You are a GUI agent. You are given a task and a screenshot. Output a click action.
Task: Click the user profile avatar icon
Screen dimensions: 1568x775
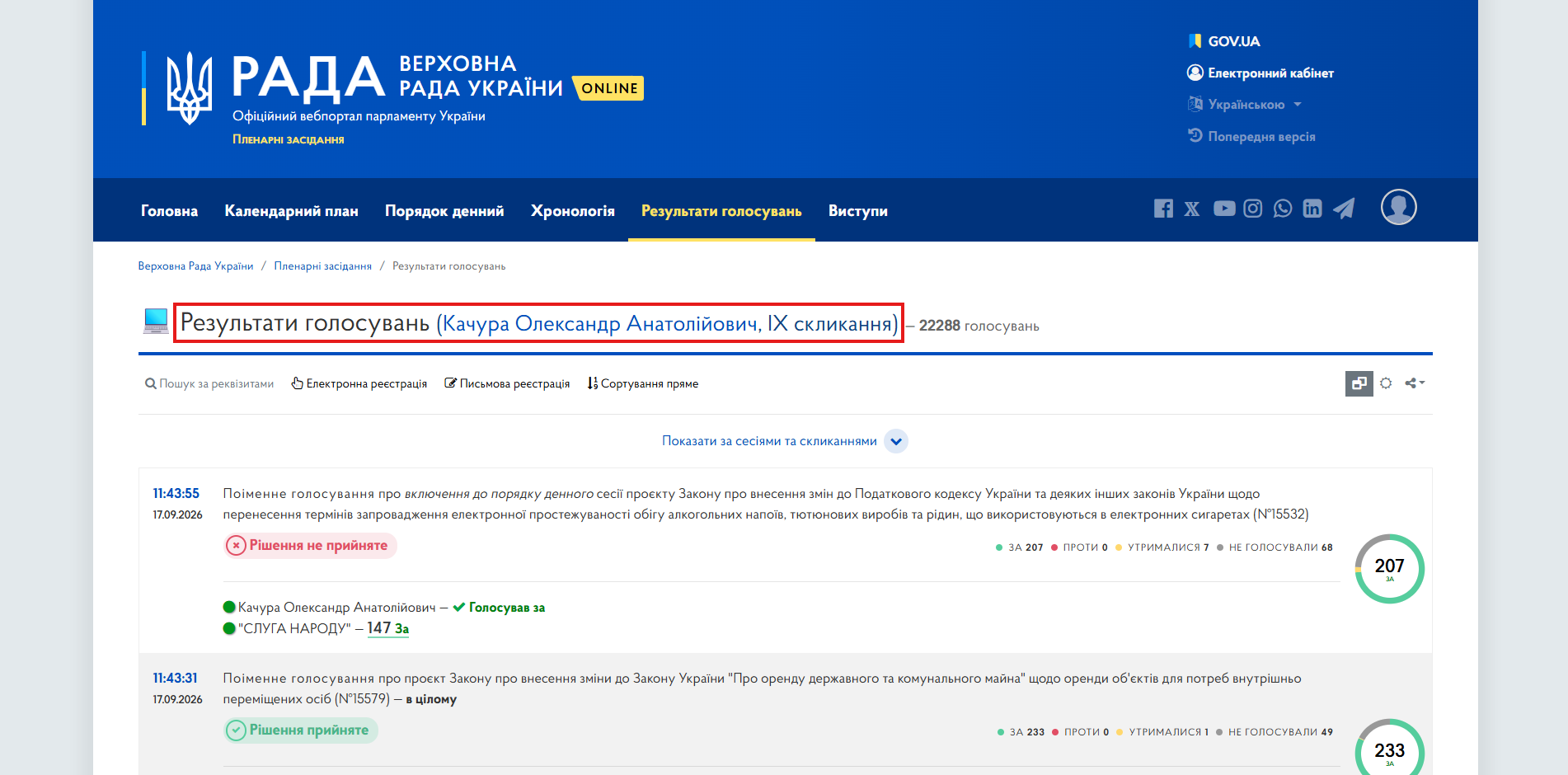coord(1399,207)
